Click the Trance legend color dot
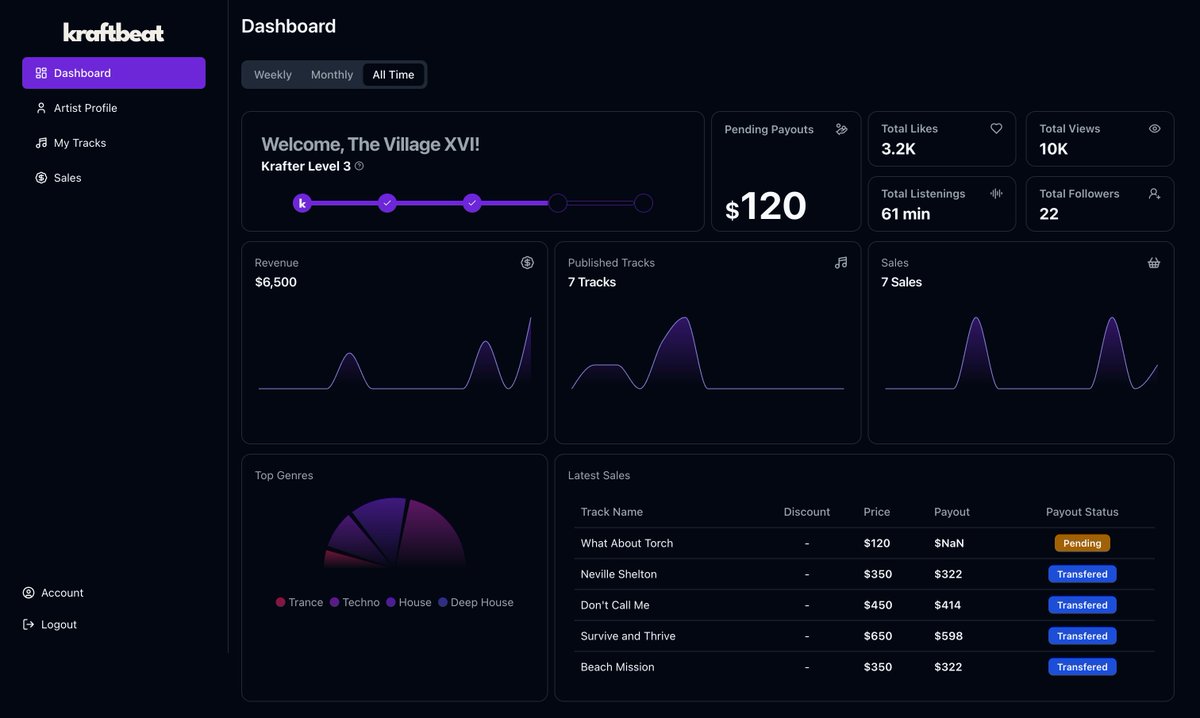Image resolution: width=1200 pixels, height=718 pixels. (x=280, y=602)
